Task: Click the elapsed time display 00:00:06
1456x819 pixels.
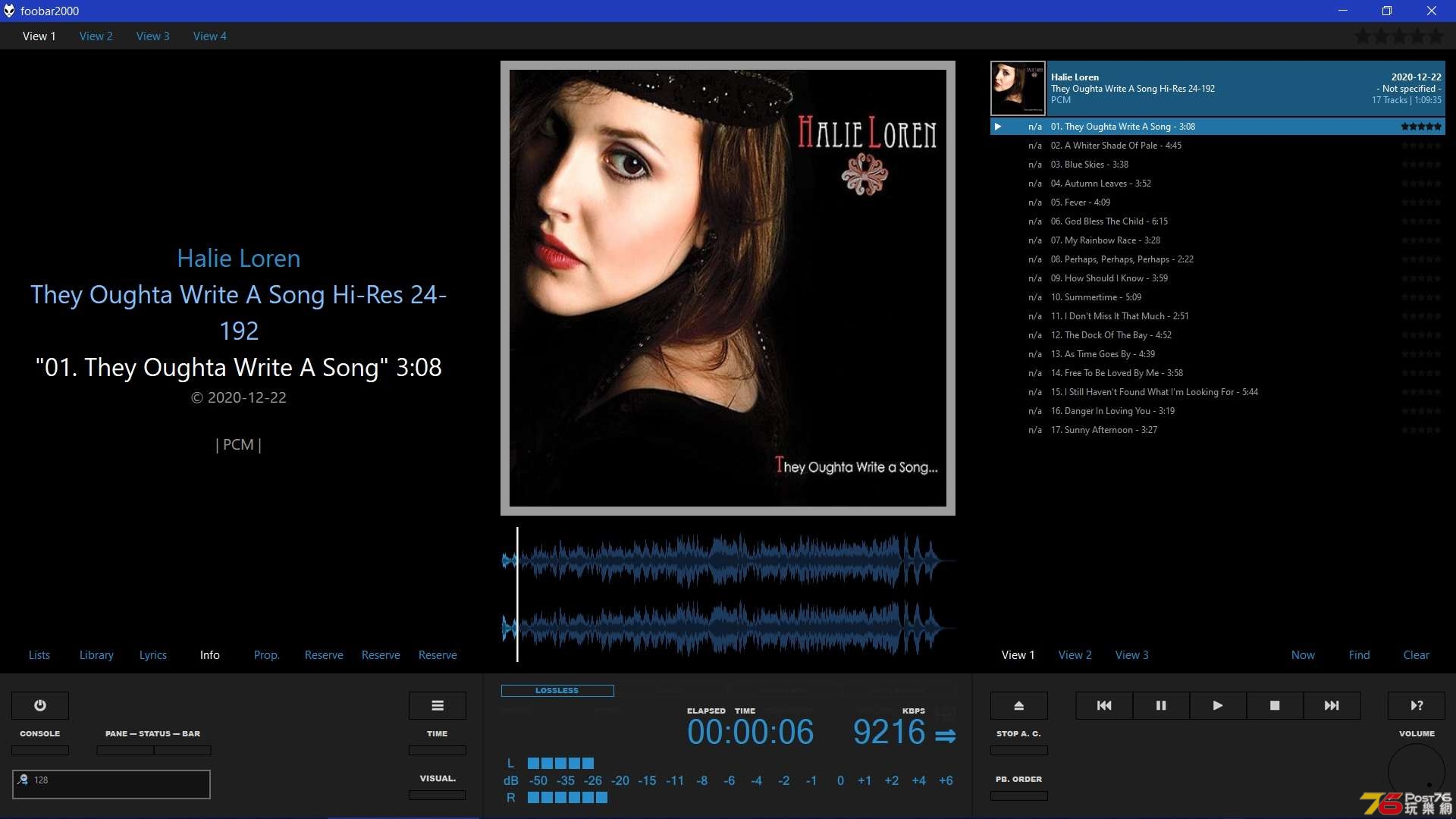Action: 751,733
